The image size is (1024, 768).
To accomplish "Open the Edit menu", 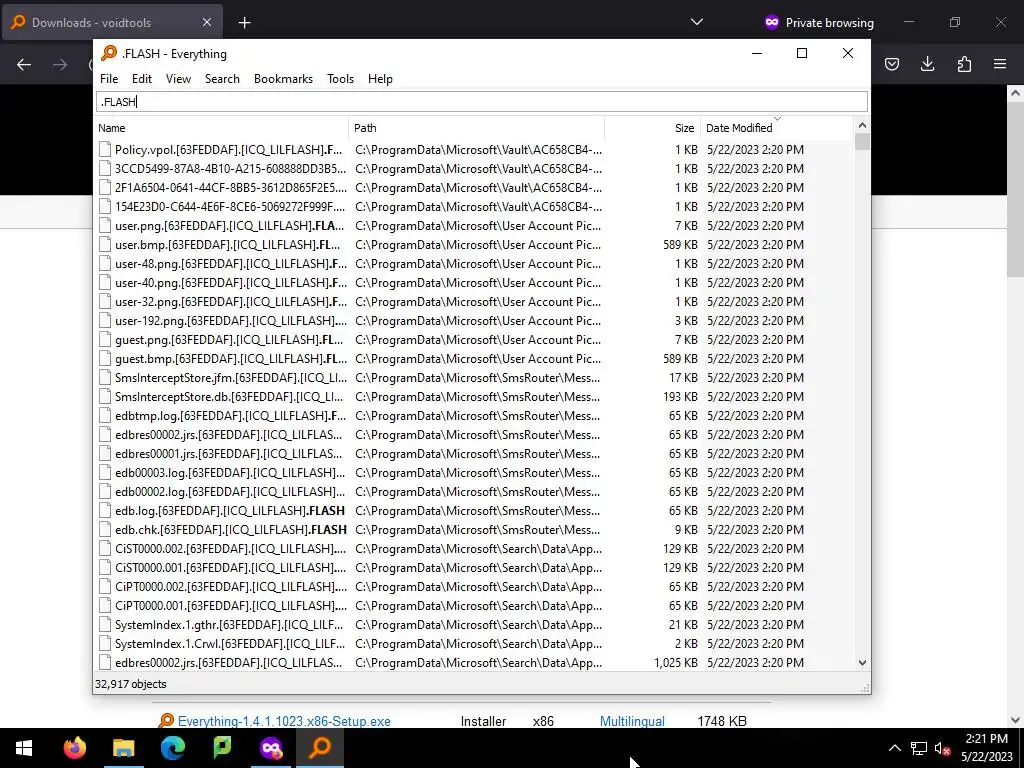I will 142,79.
